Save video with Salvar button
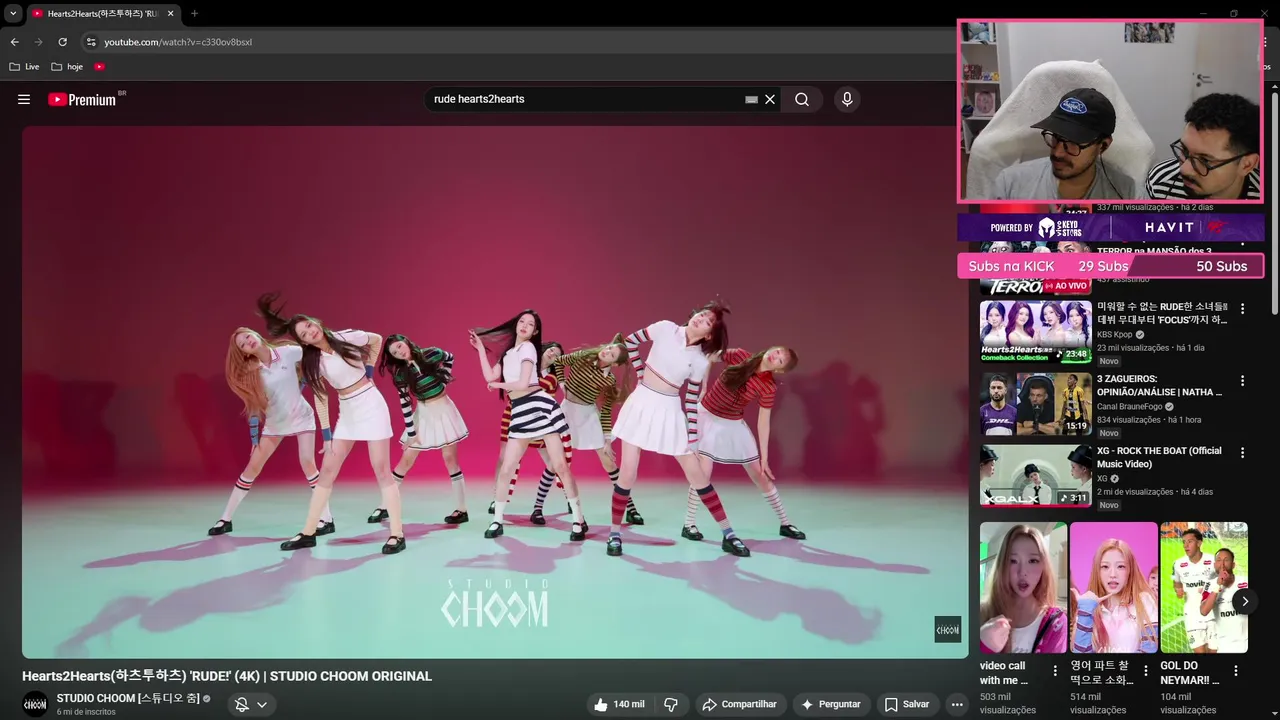The height and width of the screenshot is (720, 1280). pyautogui.click(x=907, y=704)
